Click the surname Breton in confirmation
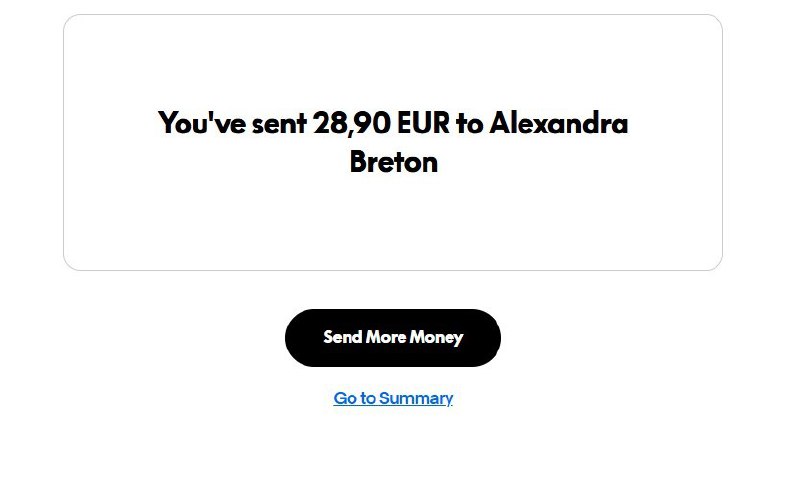This screenshot has width=800, height=482. [x=393, y=162]
